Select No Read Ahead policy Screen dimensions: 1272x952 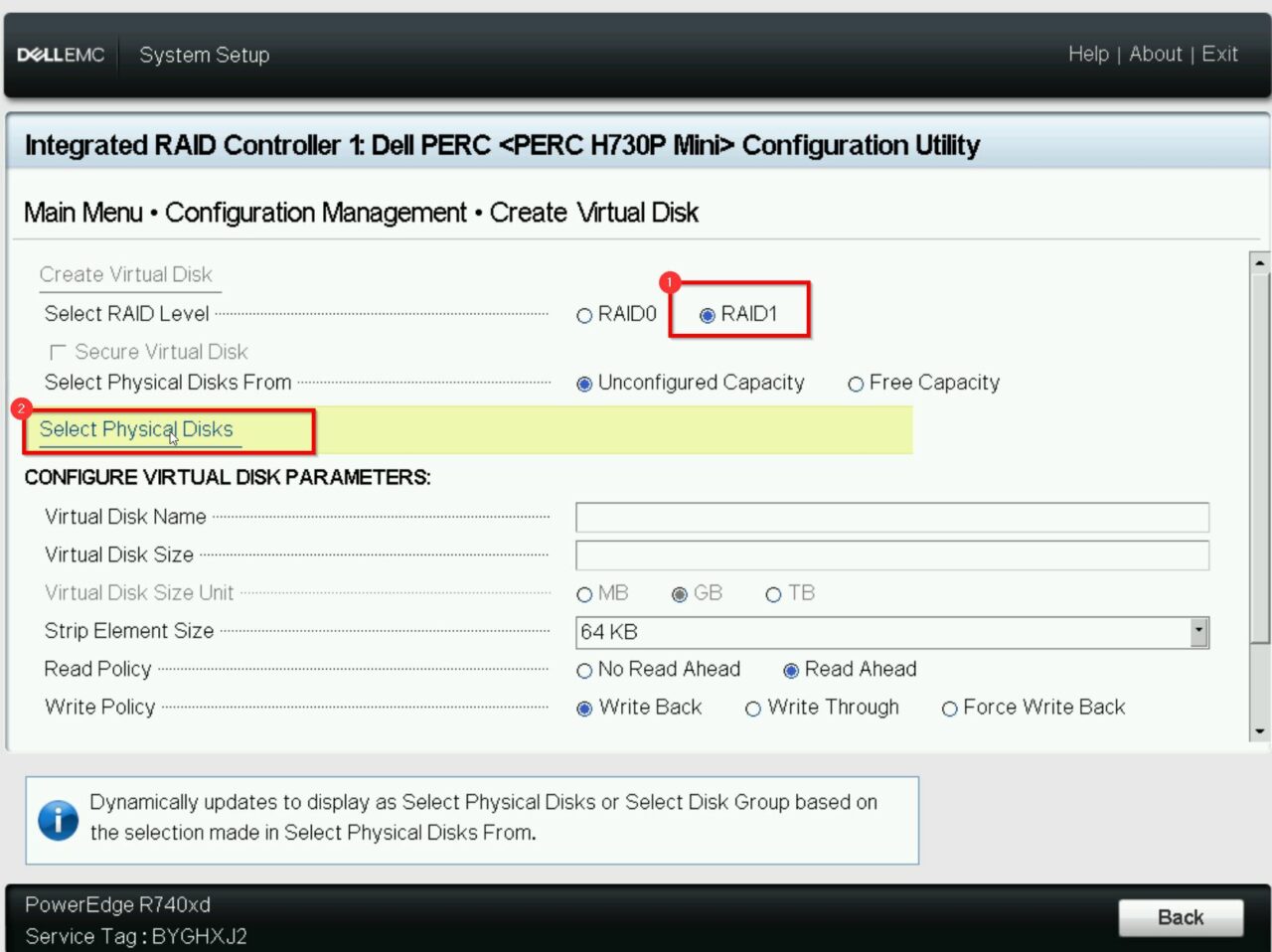click(584, 671)
